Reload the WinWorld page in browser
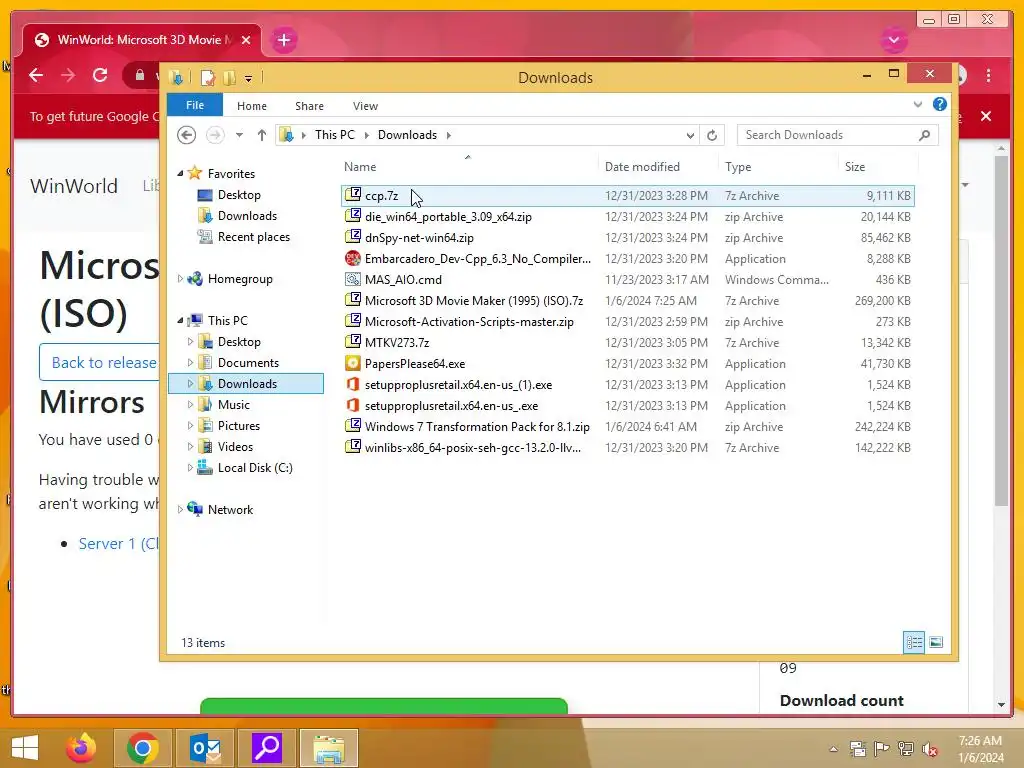The image size is (1024, 768). click(100, 75)
